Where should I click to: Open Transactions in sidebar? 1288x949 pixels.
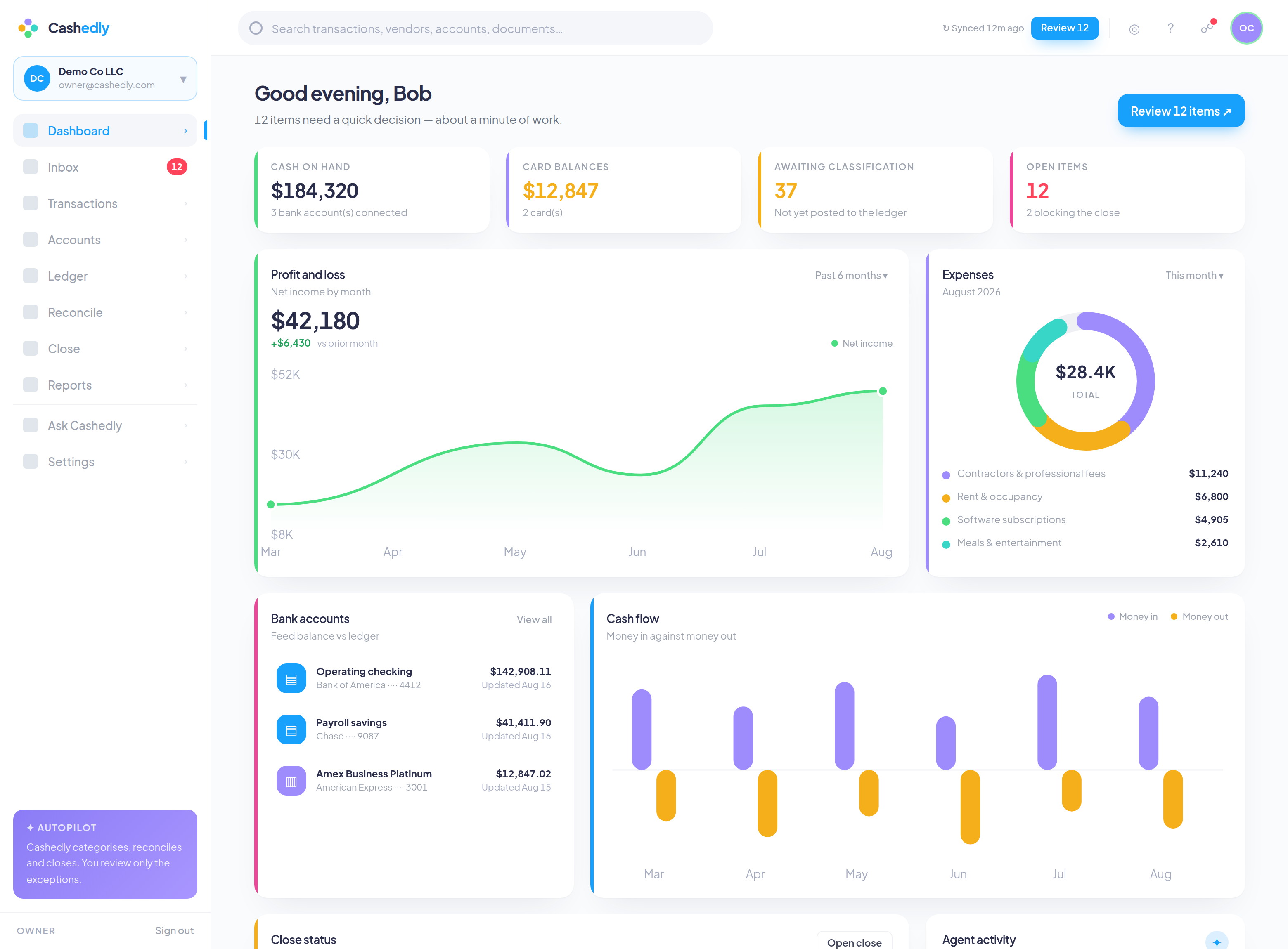[105, 203]
